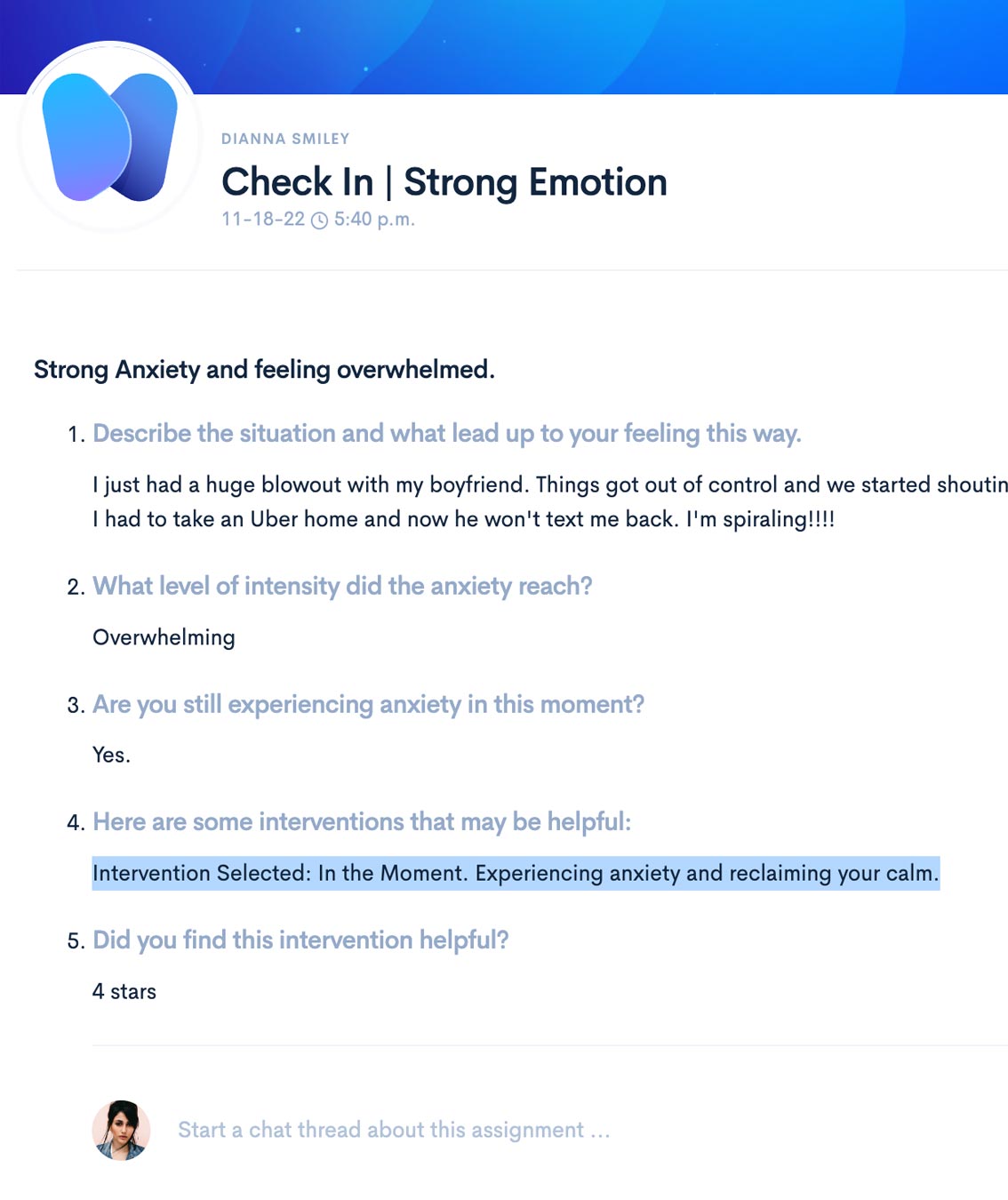Viewport: 1008px width, 1200px height.
Task: Click the 'Yes.' answer text
Action: [111, 755]
